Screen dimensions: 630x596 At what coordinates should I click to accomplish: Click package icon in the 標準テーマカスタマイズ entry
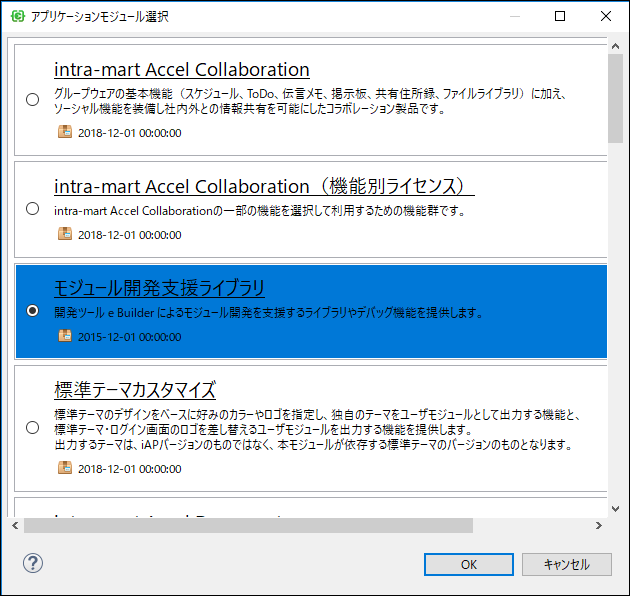(x=65, y=468)
